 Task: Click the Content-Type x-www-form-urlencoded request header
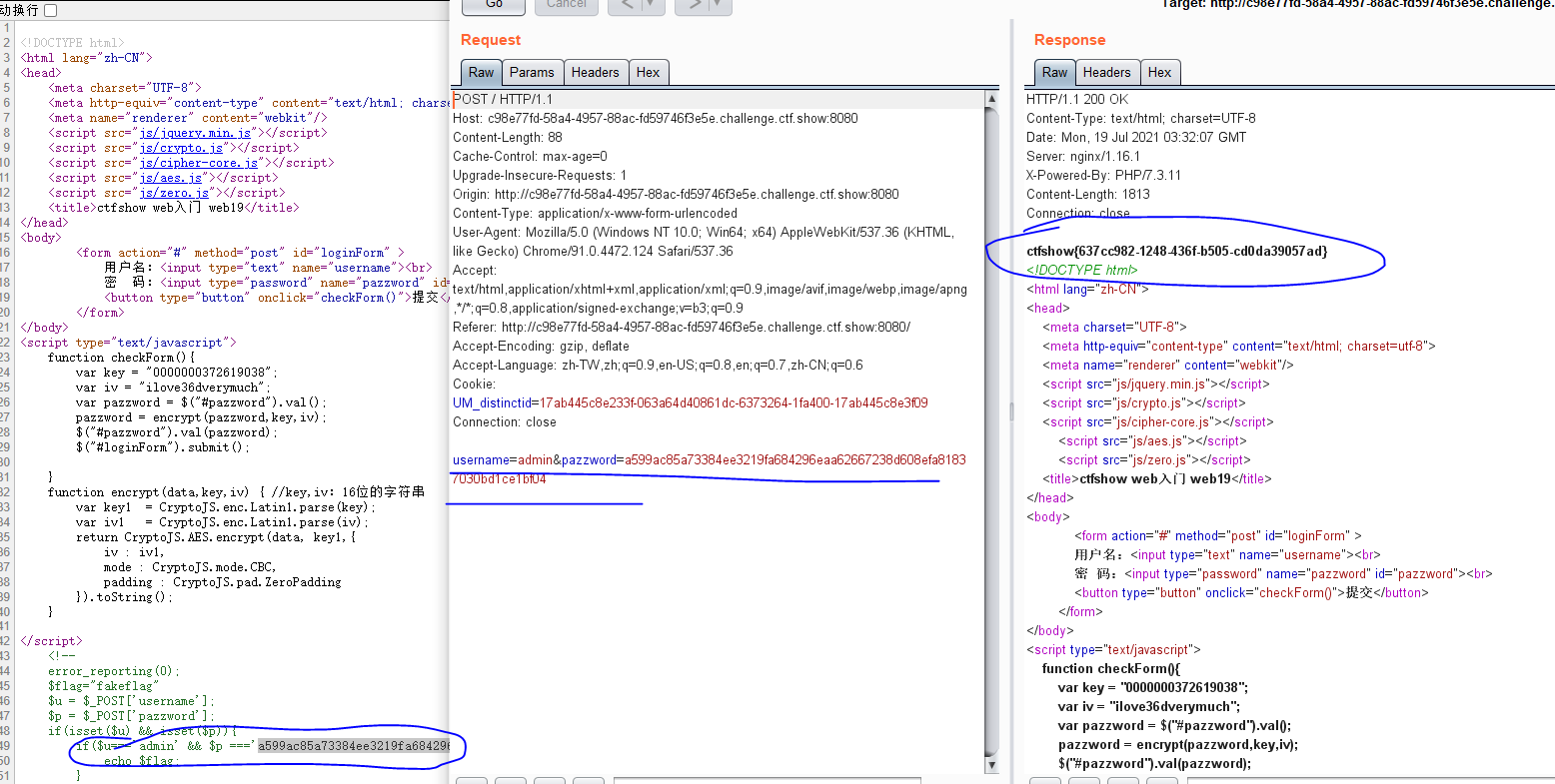coord(595,213)
